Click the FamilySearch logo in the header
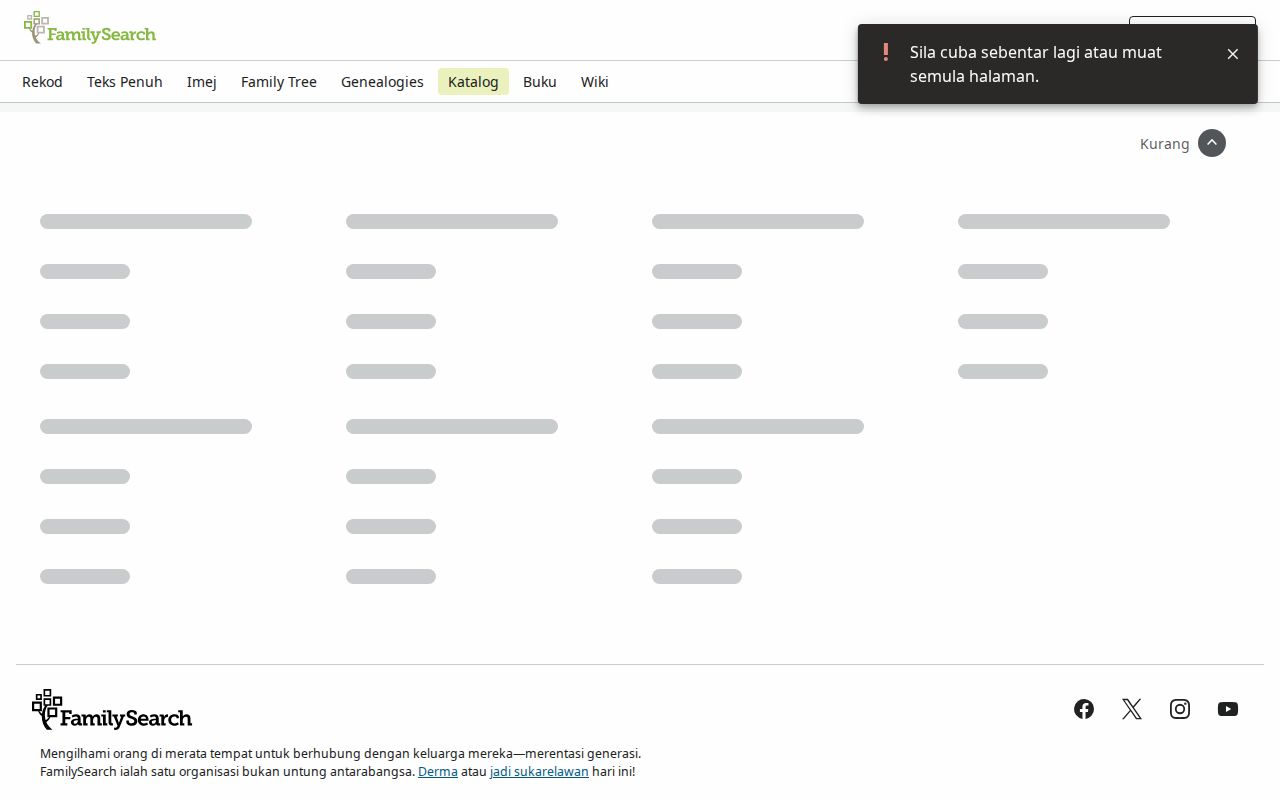The height and width of the screenshot is (800, 1280). [x=90, y=29]
